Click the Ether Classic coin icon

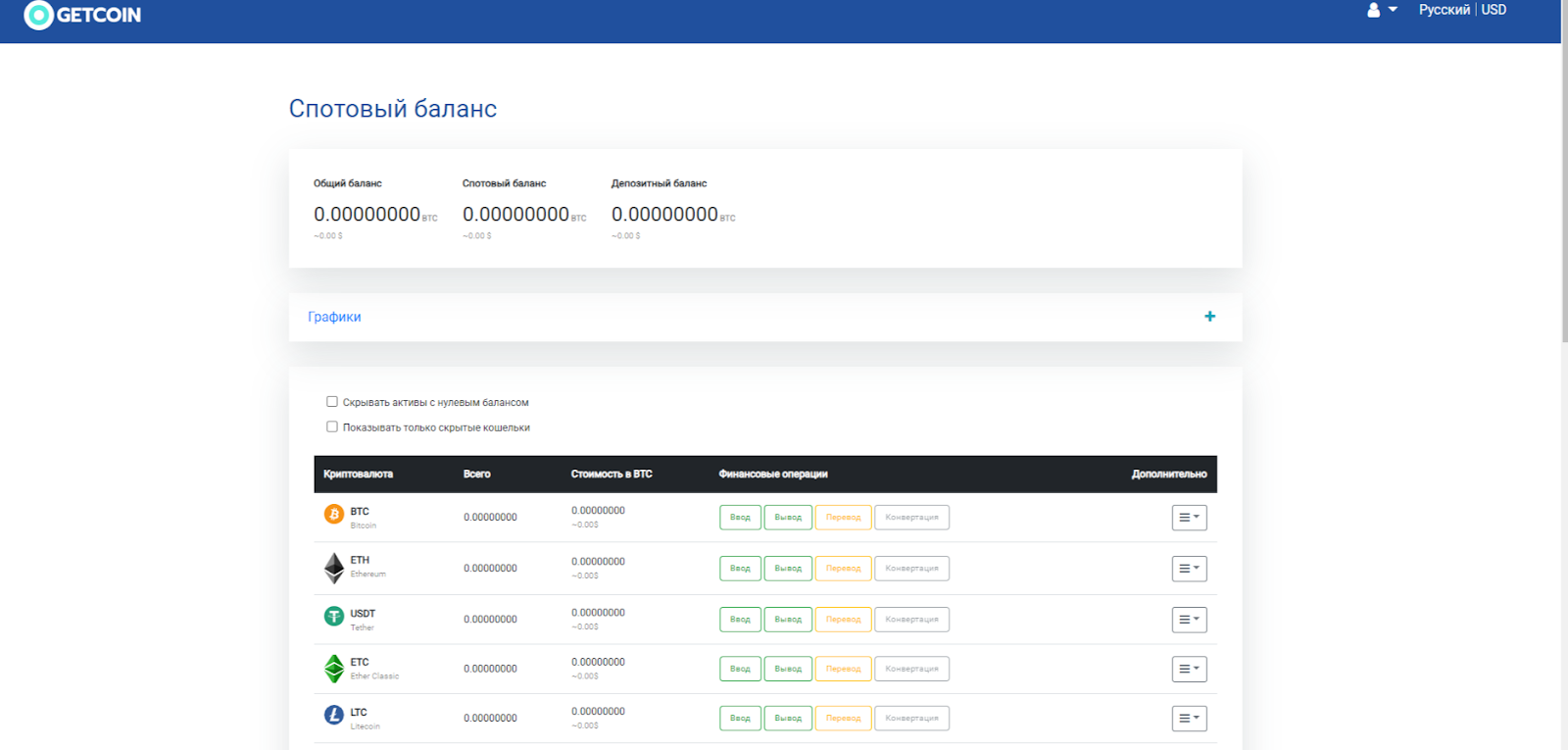(334, 669)
